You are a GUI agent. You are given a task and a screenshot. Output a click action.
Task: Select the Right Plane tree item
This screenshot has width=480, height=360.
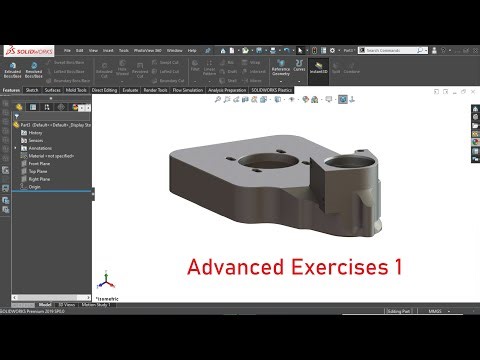pyautogui.click(x=36, y=179)
